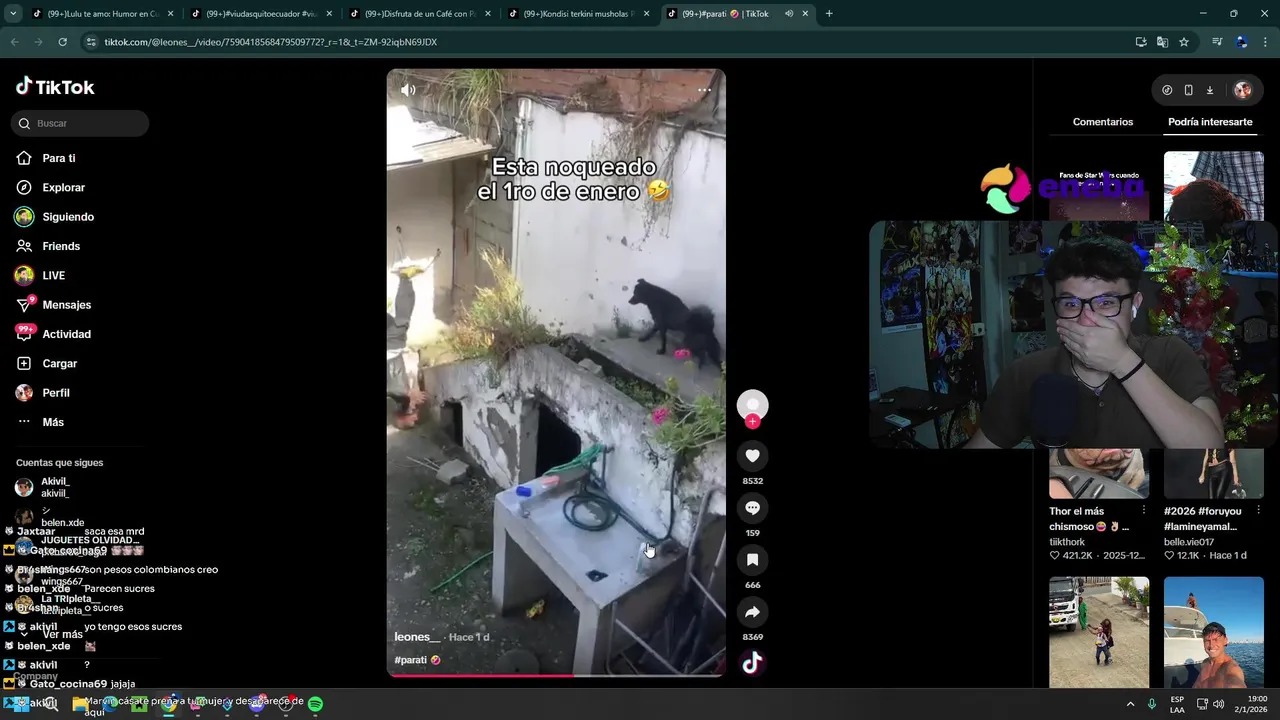This screenshot has height=720, width=1280.
Task: Close the Lulu te amo browser tab
Action: click(171, 14)
